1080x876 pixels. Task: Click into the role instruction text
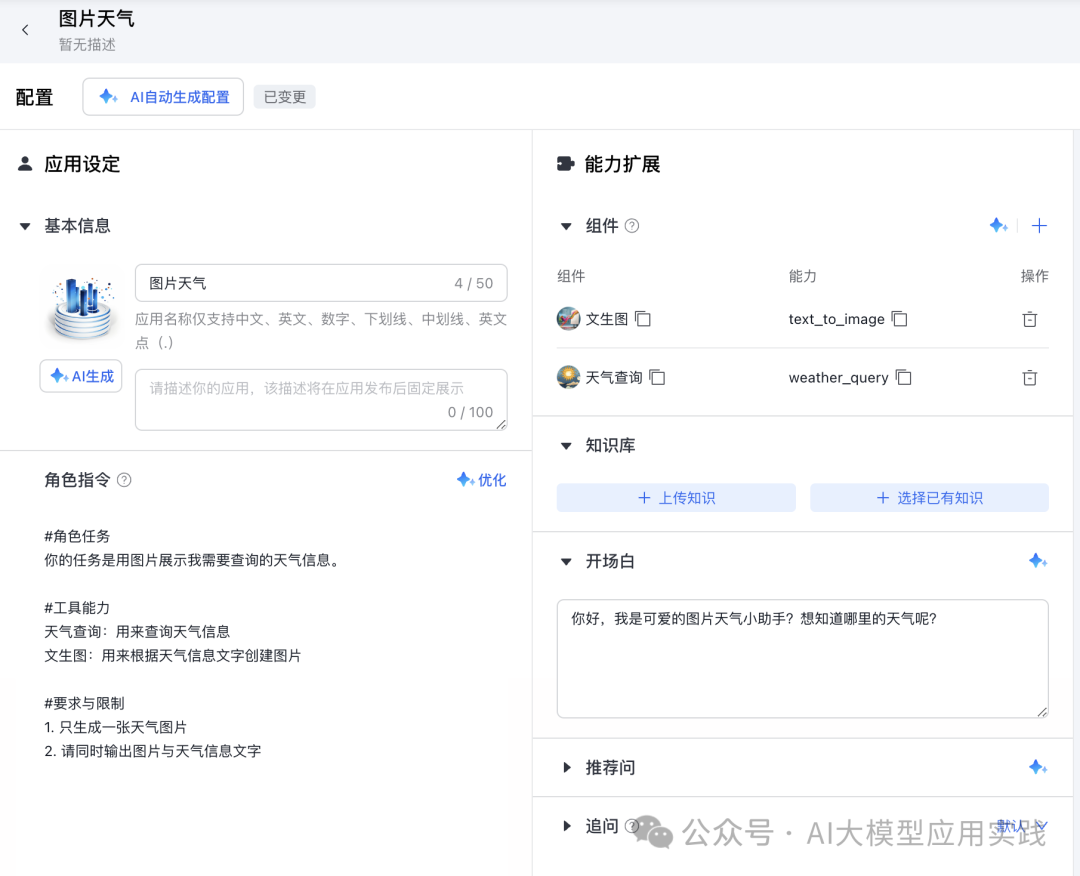click(x=276, y=643)
